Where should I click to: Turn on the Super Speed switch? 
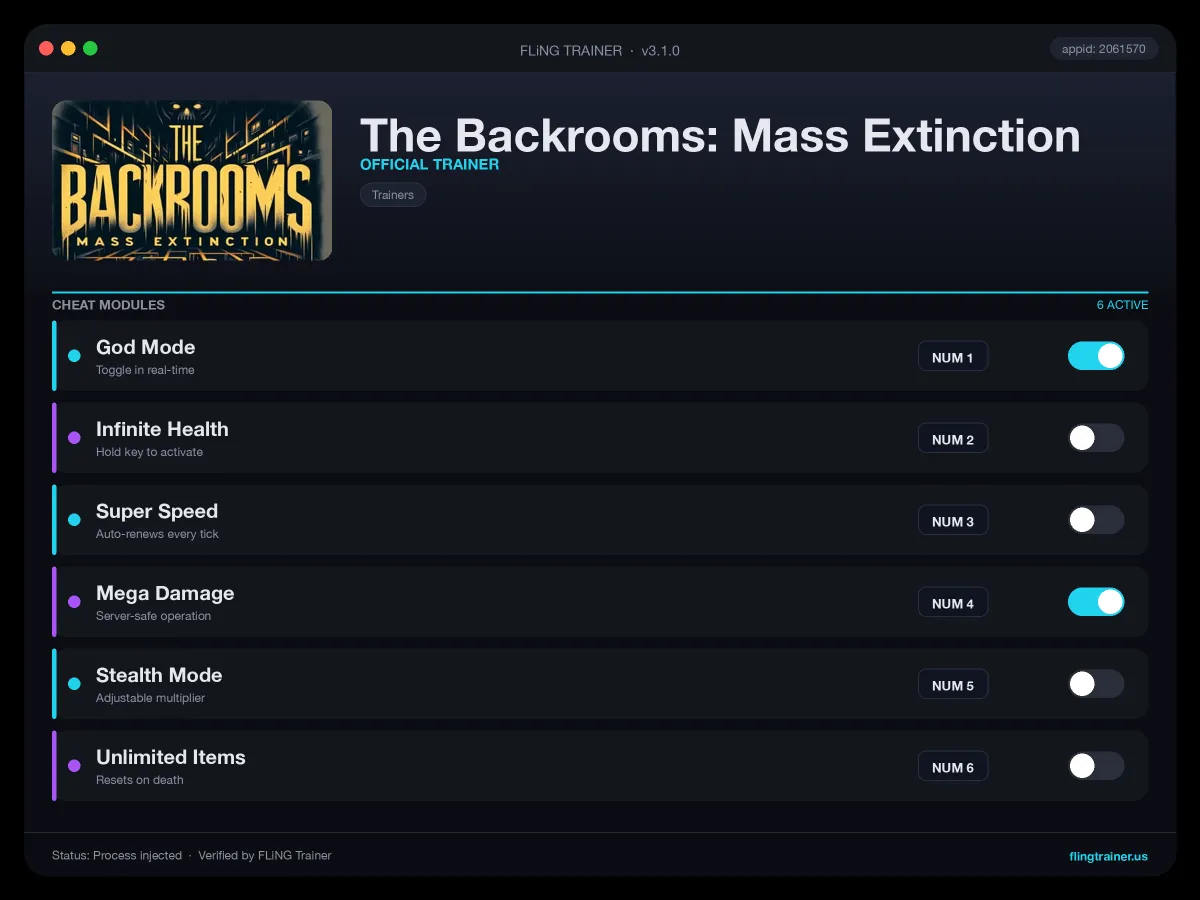click(x=1096, y=520)
